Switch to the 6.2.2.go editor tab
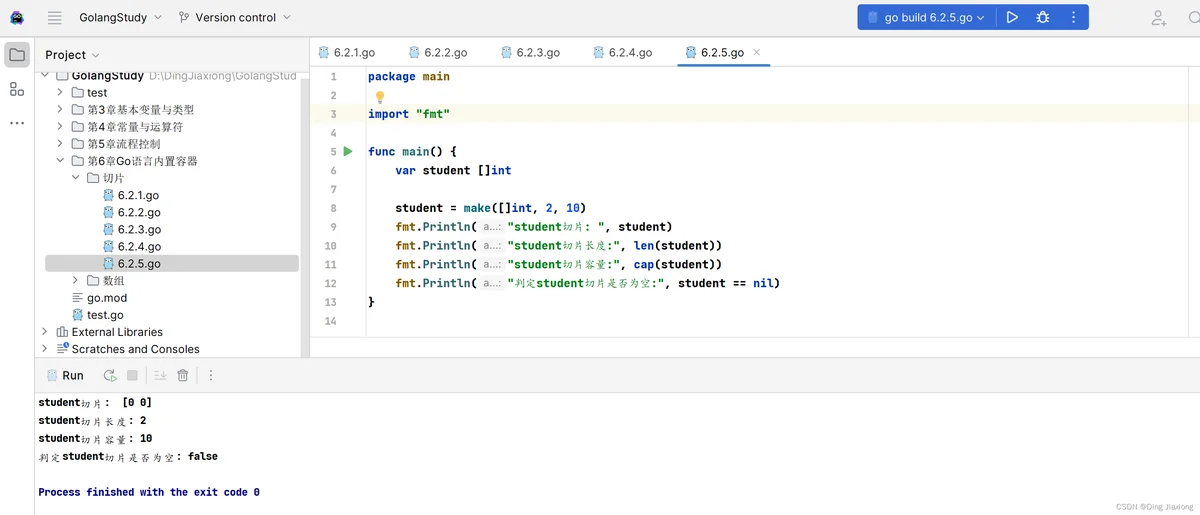This screenshot has height=515, width=1200. 438,52
